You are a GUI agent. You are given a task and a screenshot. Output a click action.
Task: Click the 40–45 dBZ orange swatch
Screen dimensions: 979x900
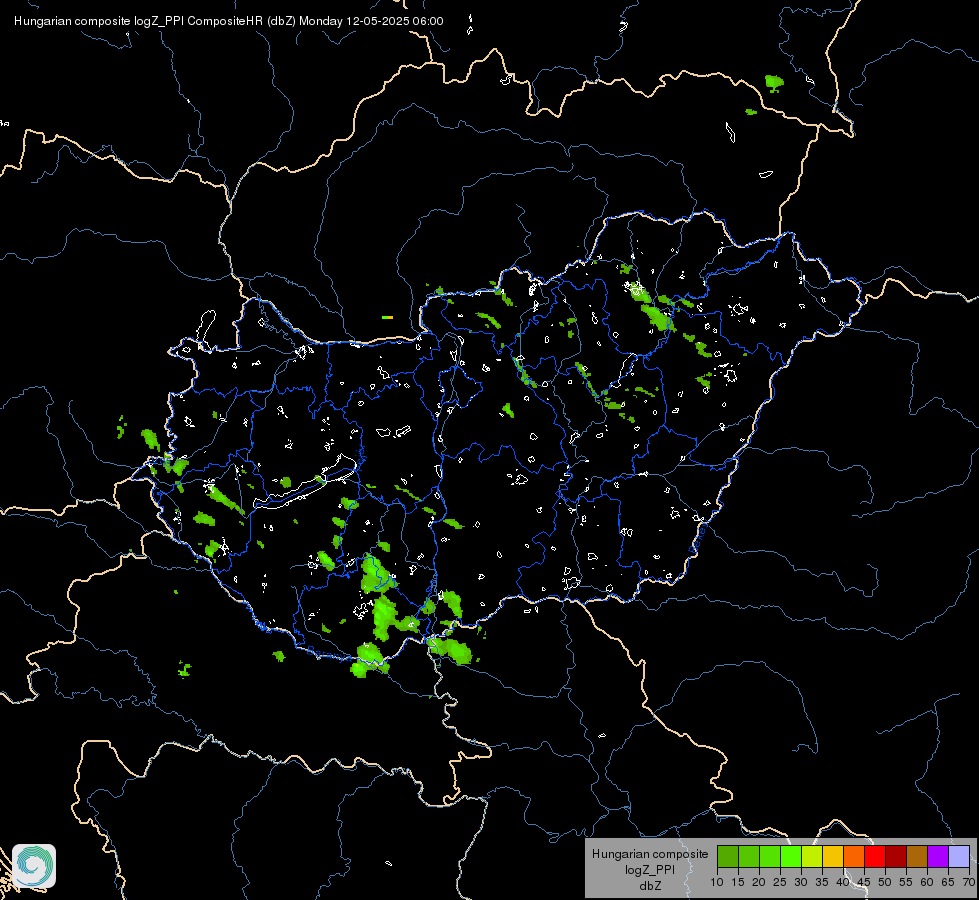click(854, 856)
